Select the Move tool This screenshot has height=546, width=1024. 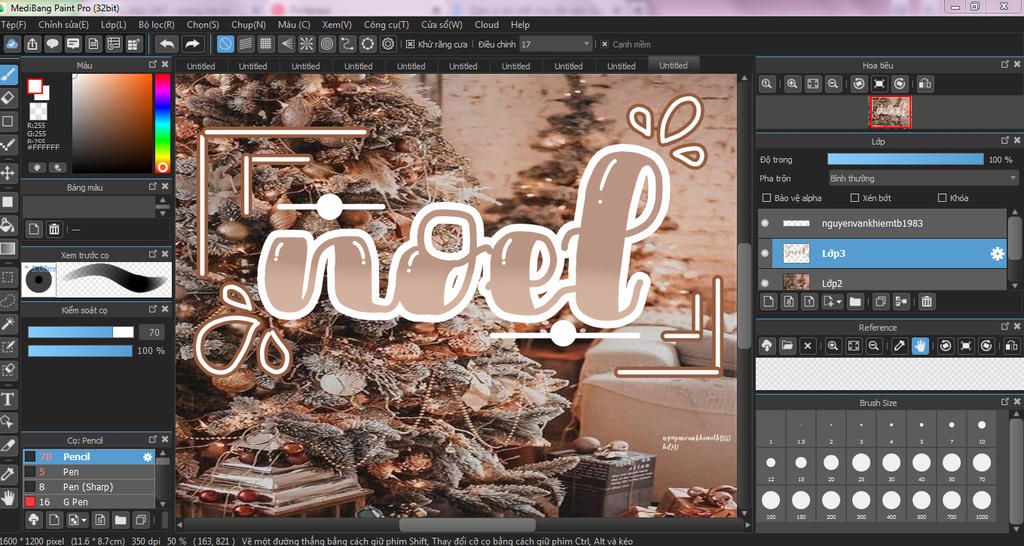click(x=8, y=173)
